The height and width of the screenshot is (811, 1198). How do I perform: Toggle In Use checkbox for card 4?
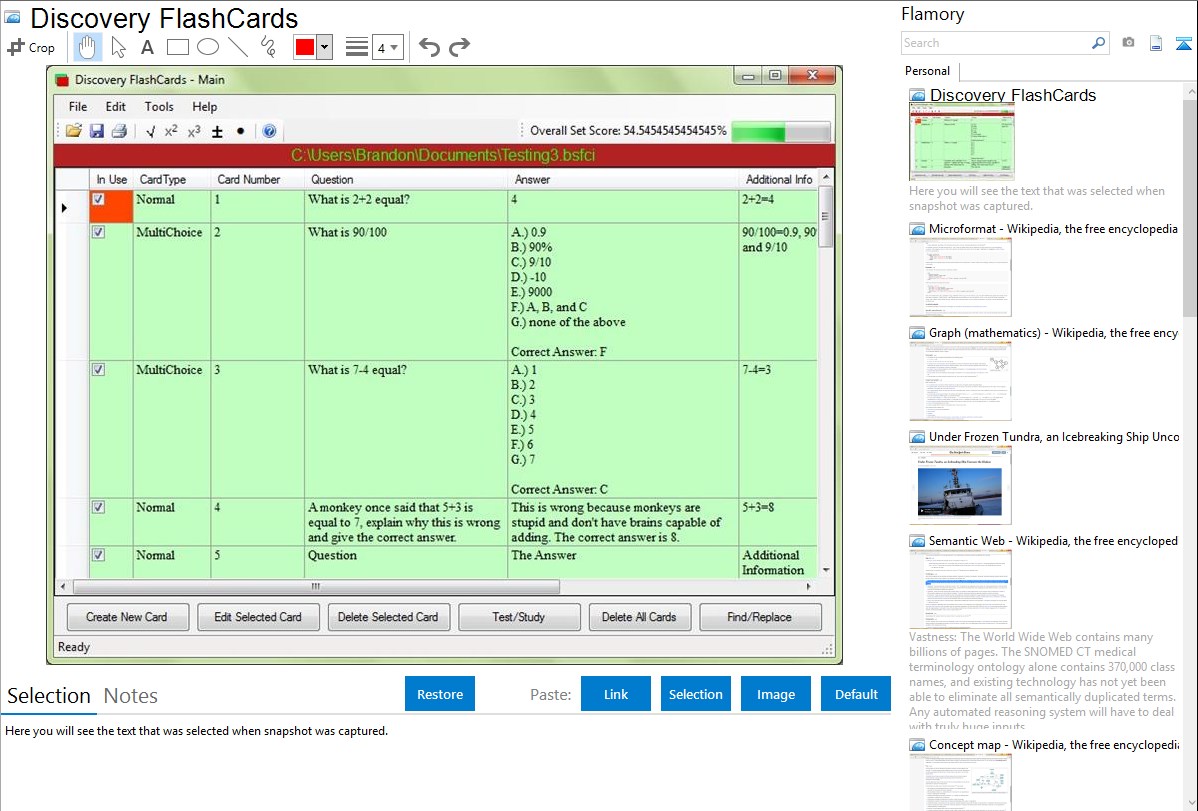pos(98,507)
